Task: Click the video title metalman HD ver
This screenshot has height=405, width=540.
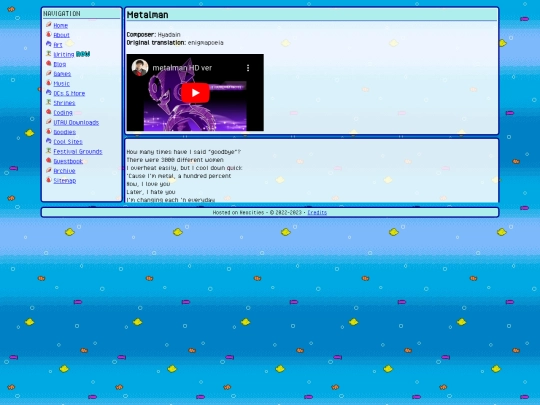Action: 182,68
